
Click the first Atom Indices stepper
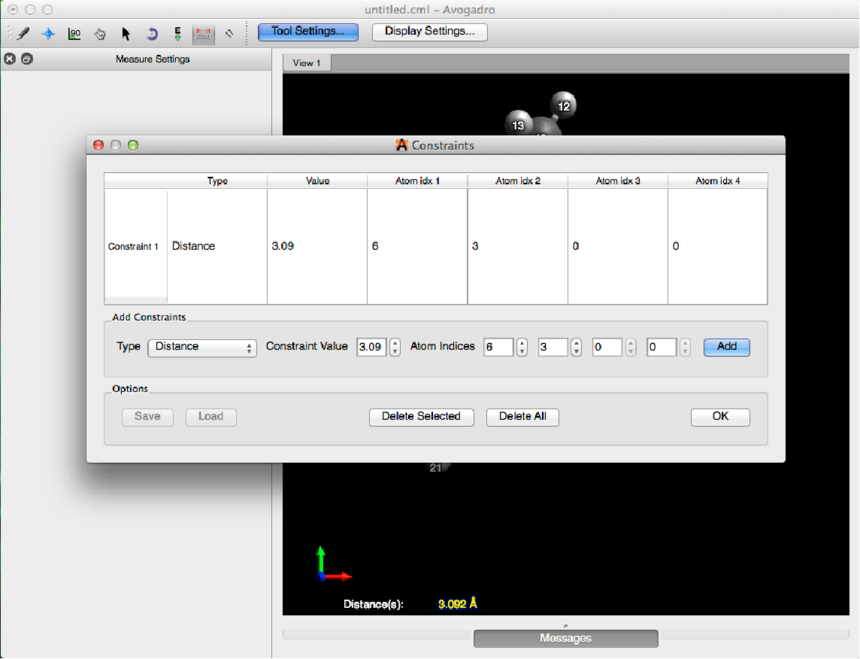tap(522, 347)
